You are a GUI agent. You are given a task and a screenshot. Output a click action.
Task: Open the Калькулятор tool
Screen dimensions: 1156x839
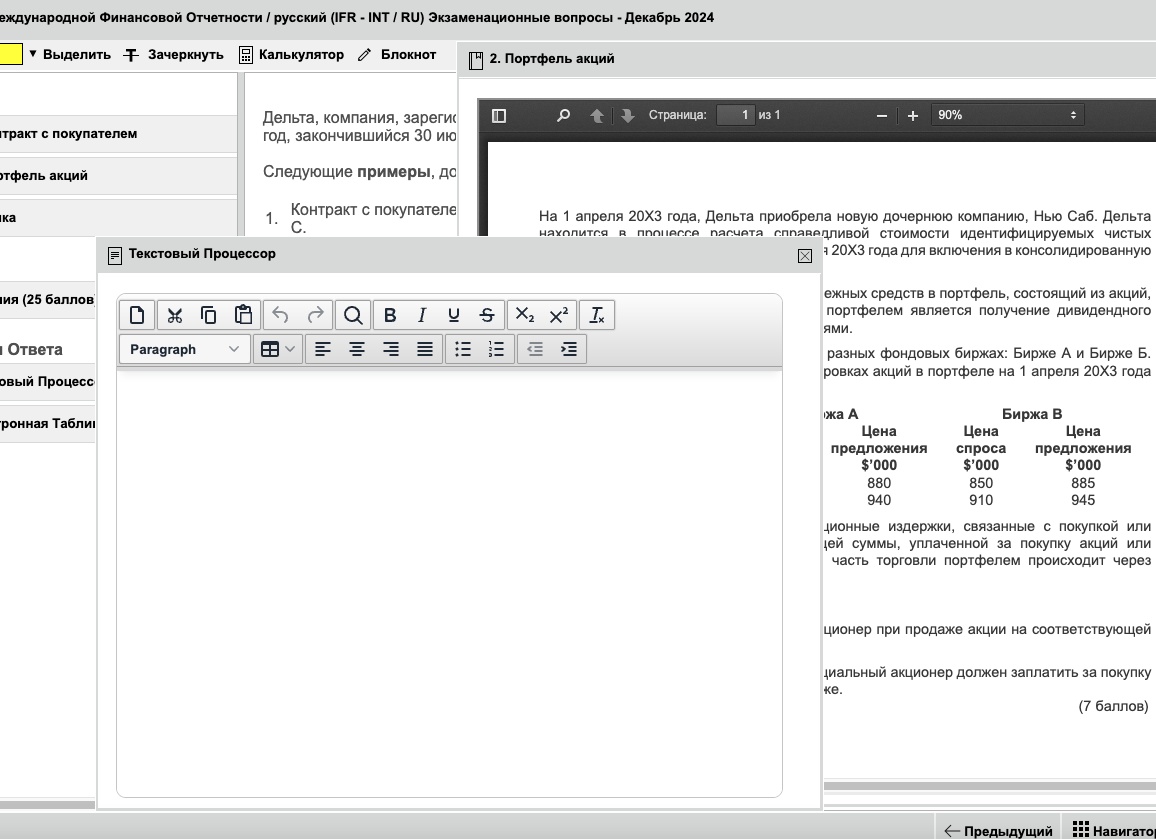[x=291, y=55]
